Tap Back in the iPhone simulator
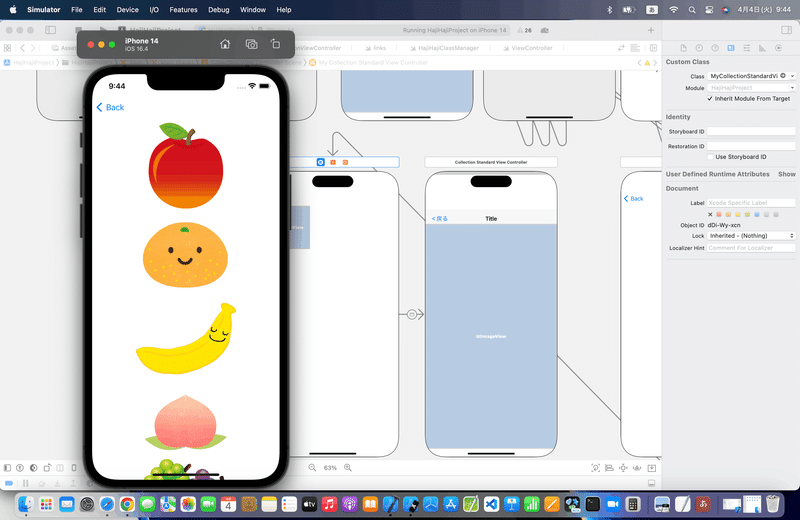 coord(110,107)
